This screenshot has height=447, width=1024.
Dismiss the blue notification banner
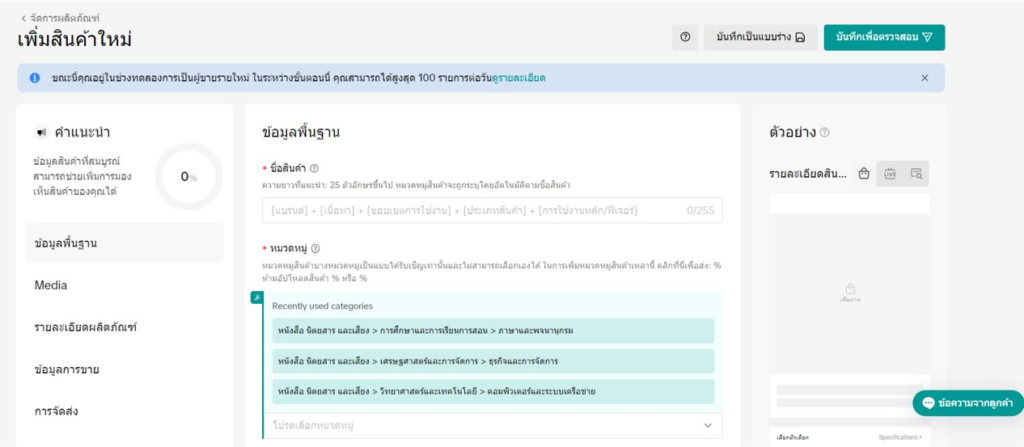pos(925,78)
